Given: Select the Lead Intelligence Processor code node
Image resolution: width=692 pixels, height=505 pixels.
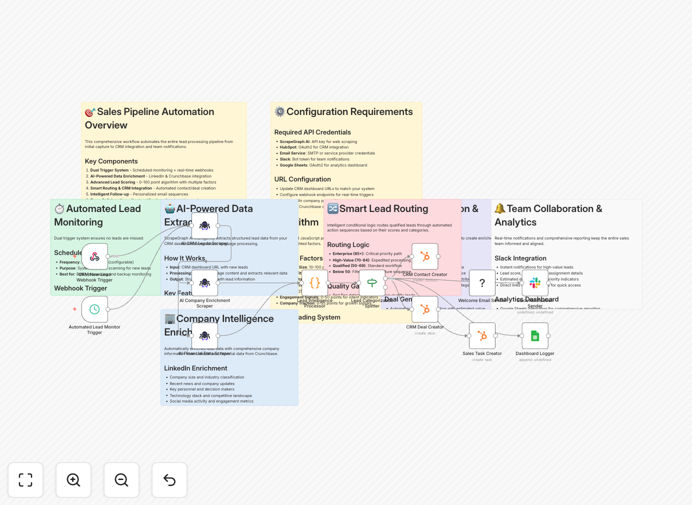Looking at the screenshot, I should coord(315,283).
